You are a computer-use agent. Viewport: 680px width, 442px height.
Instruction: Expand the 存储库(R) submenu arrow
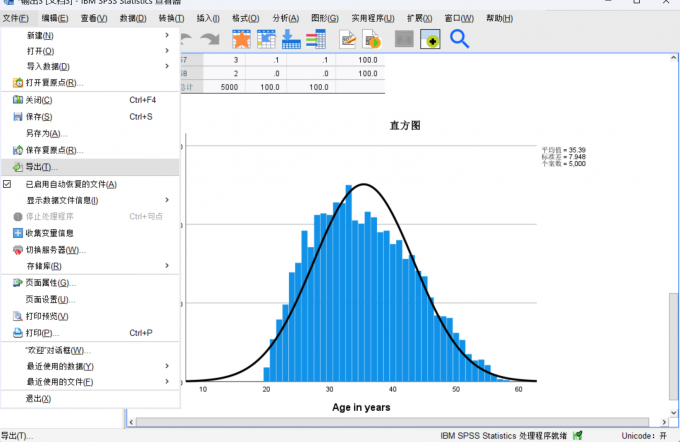pyautogui.click(x=167, y=265)
